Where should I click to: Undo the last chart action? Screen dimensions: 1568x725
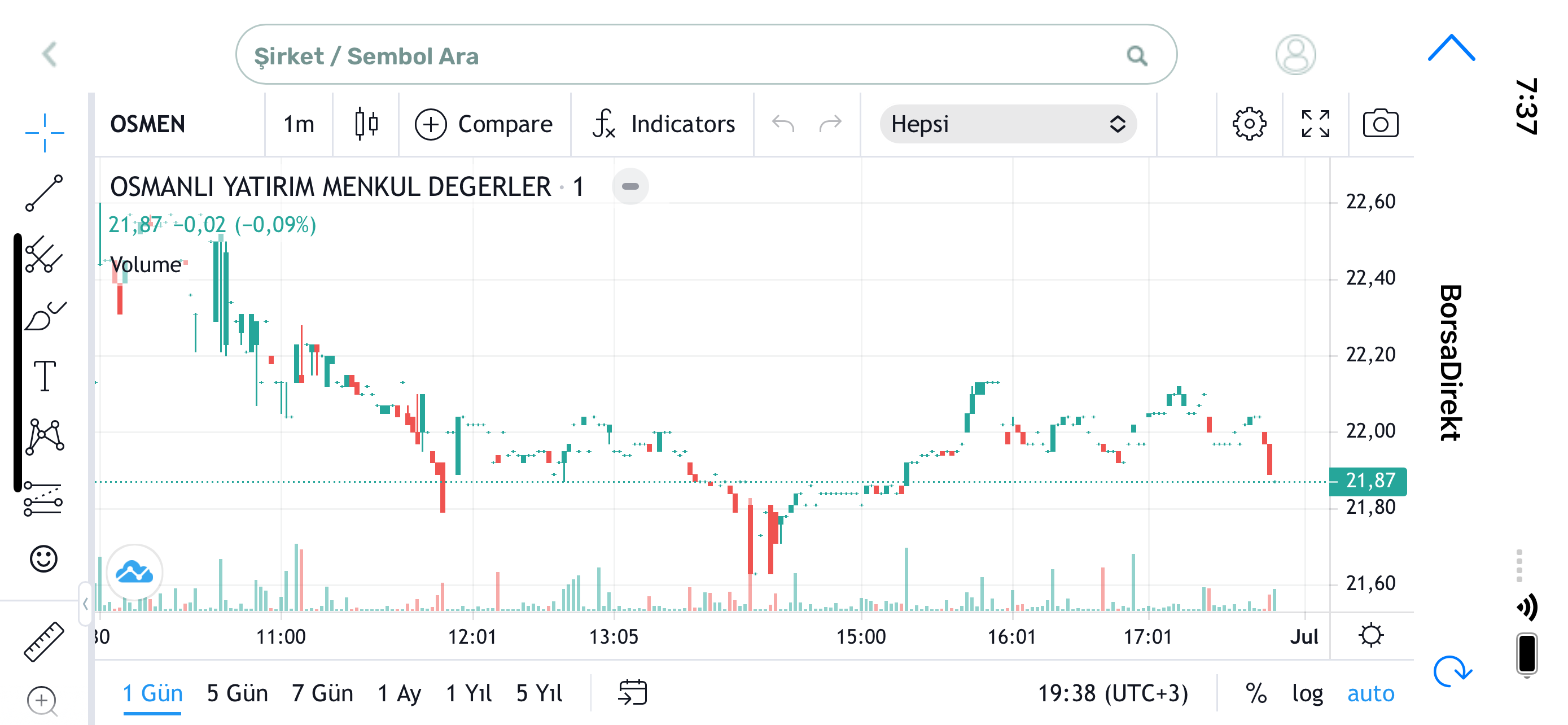[x=783, y=124]
